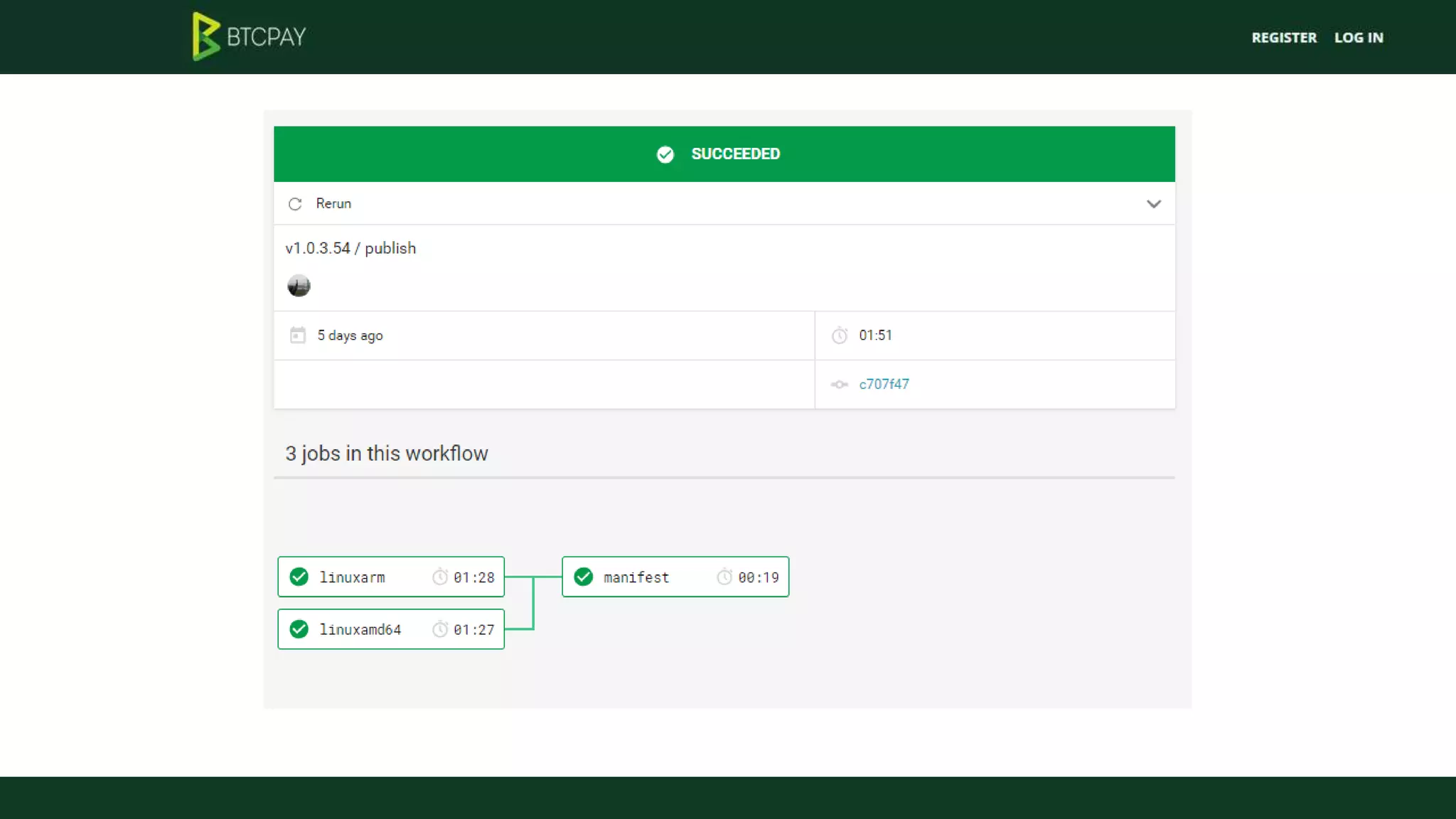Click the commit icon beside c707f47
The width and height of the screenshot is (1456, 819).
coord(839,385)
